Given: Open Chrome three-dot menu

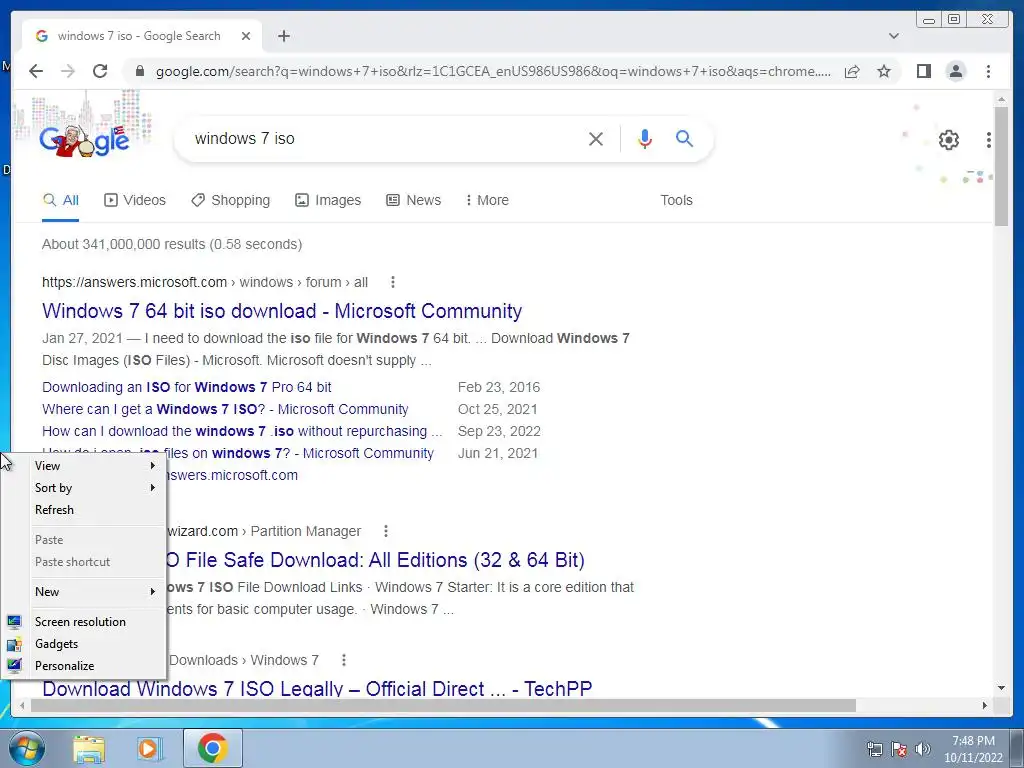Looking at the screenshot, I should tap(988, 71).
